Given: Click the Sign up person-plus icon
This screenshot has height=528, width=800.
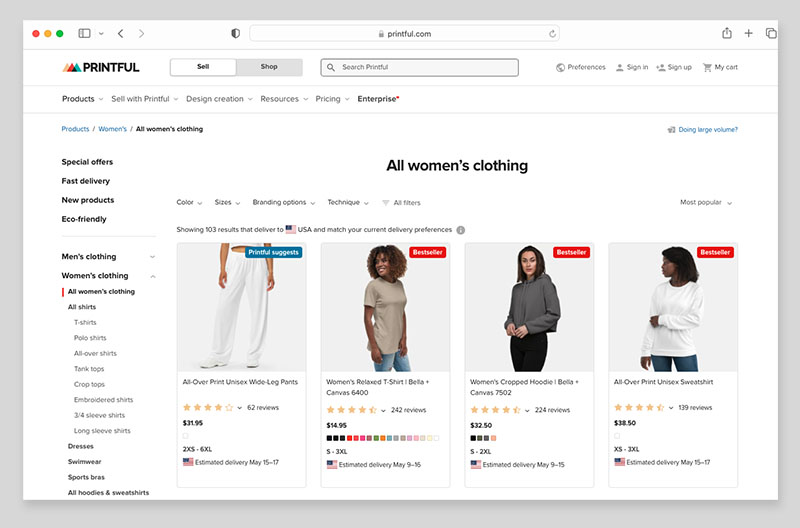Looking at the screenshot, I should click(661, 67).
